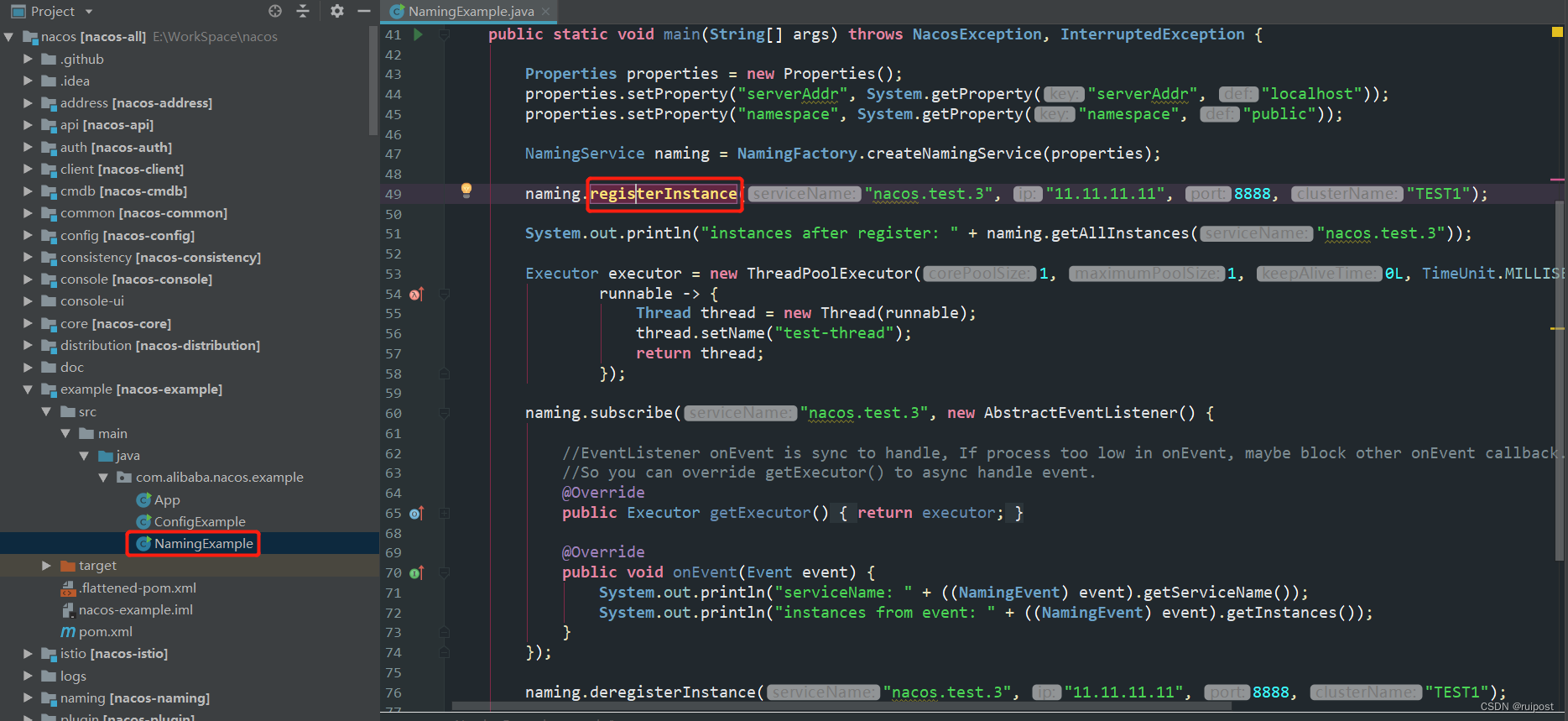Open Project panel settings gear
1568x721 pixels.
click(x=337, y=11)
